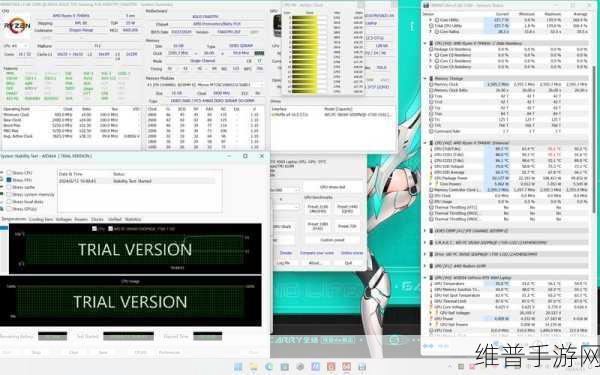Click the Package C6 Residency sensor icon
Screen dimensions: 600x375
(x=432, y=49)
